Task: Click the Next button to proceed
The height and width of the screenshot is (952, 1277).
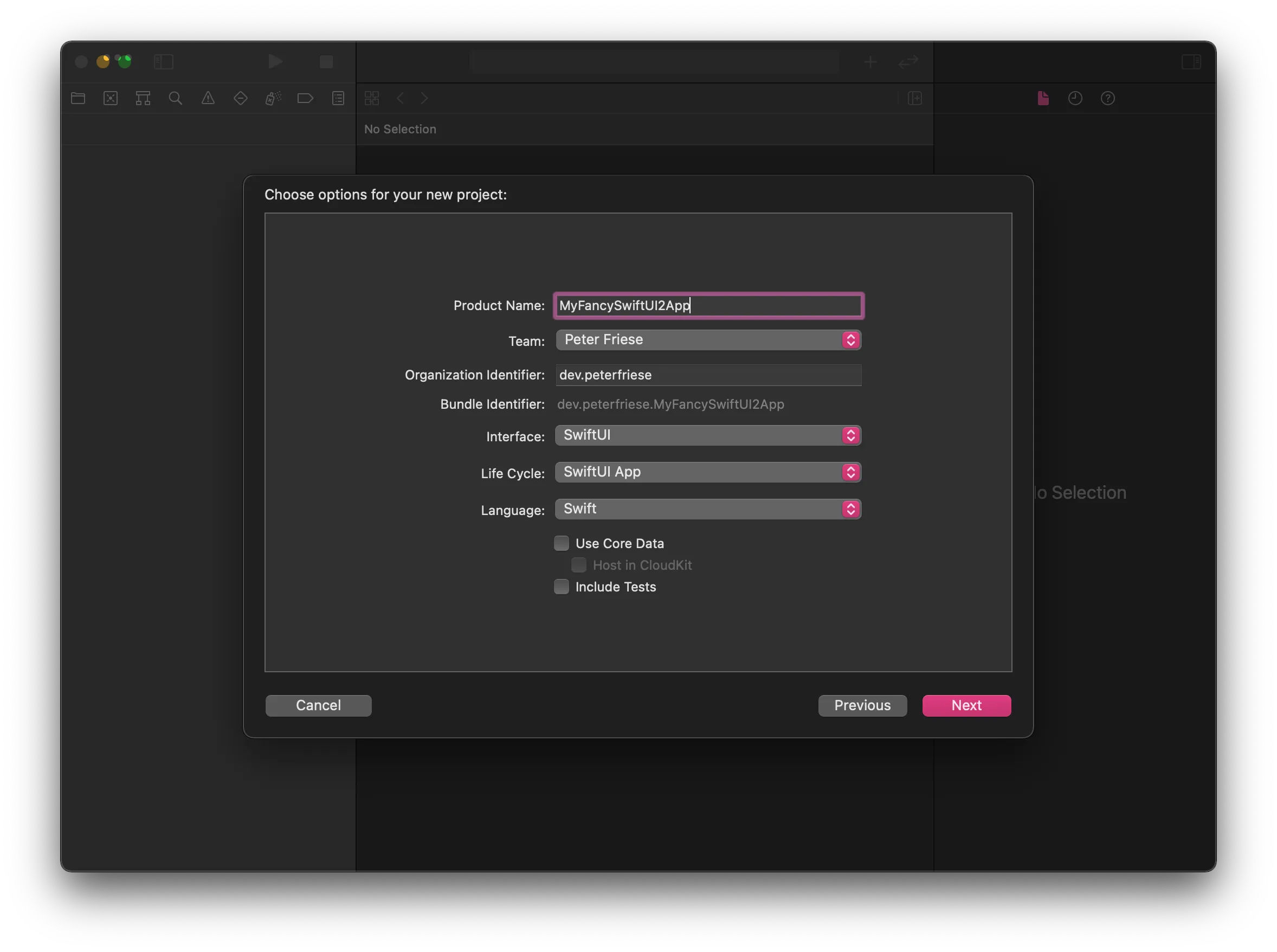Action: [966, 705]
